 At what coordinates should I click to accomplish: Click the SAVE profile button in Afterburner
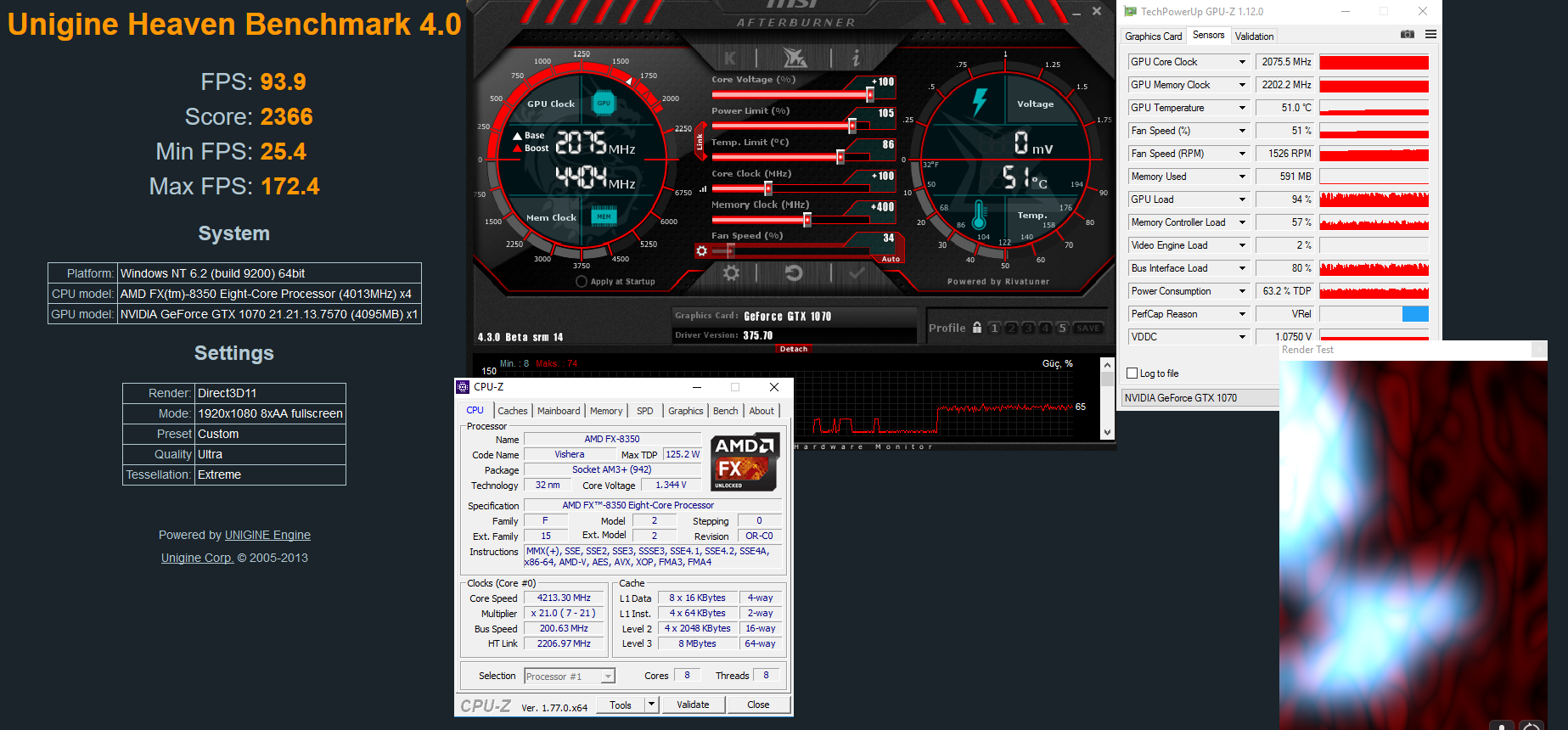[x=1087, y=328]
